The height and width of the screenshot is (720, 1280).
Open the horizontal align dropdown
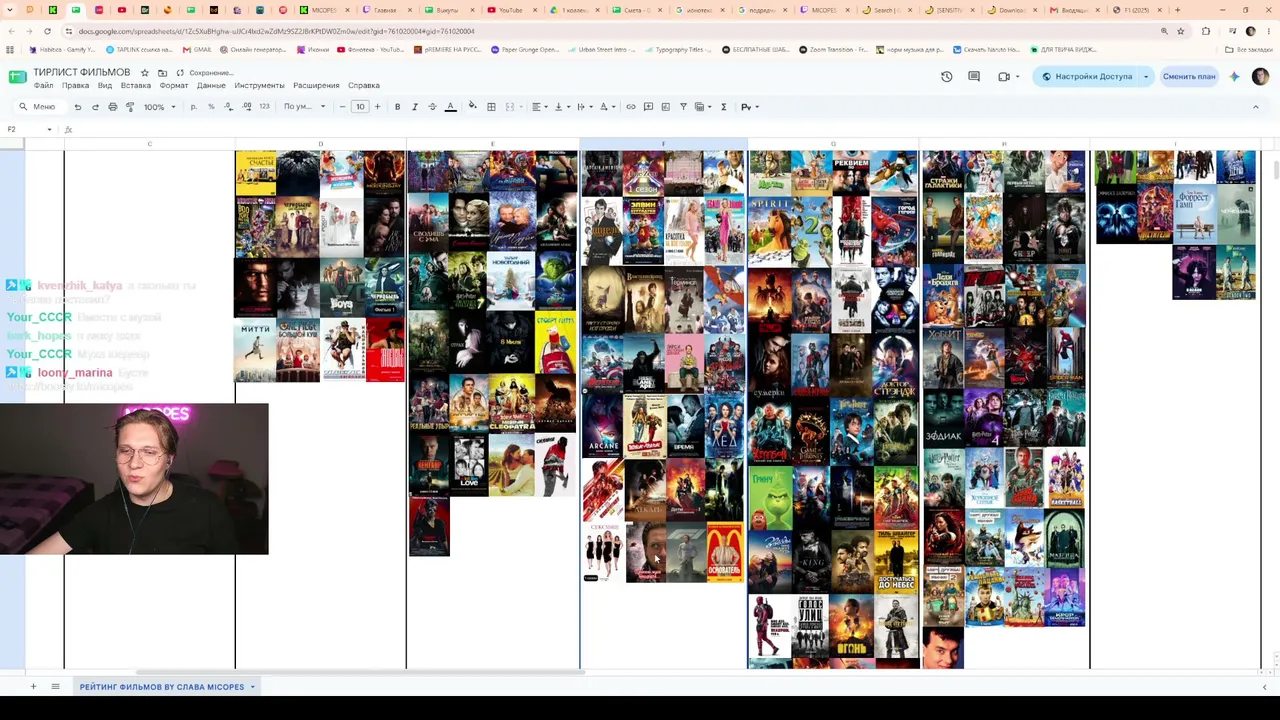point(538,107)
